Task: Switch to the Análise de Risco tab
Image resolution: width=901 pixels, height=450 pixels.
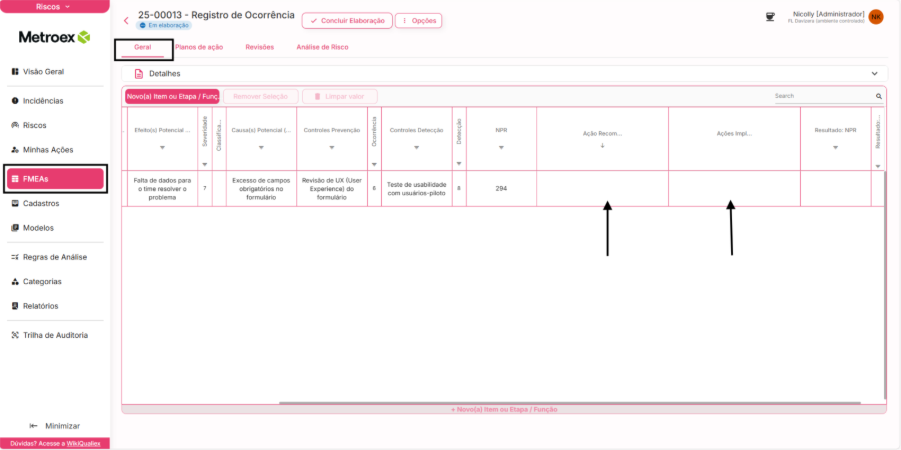Action: coord(322,47)
